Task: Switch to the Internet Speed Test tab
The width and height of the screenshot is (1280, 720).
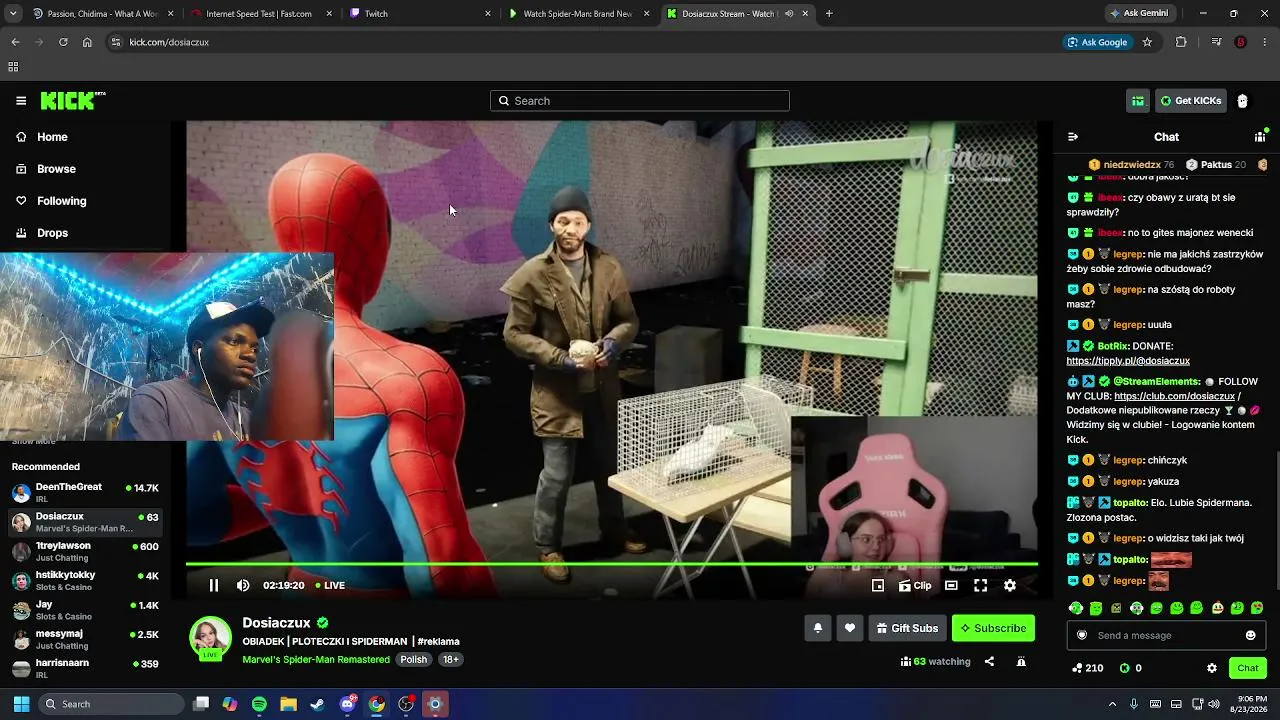Action: (259, 14)
